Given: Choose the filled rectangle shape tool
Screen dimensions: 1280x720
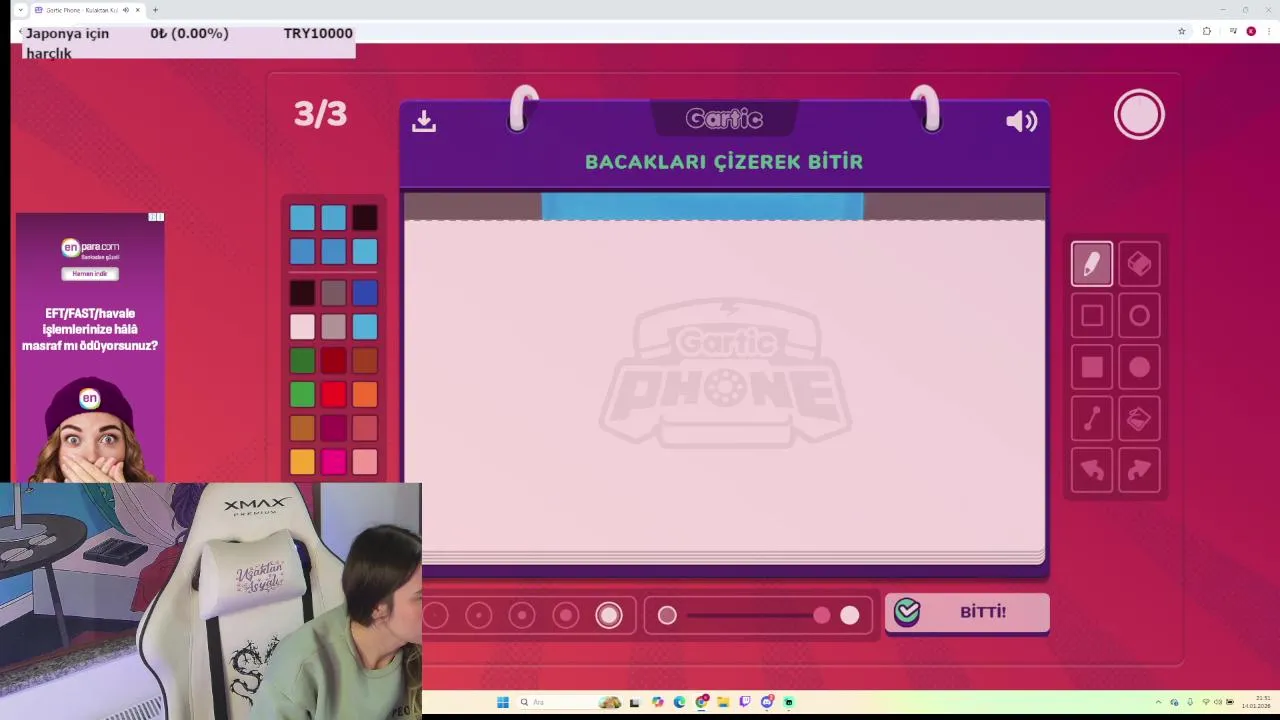Looking at the screenshot, I should pos(1091,367).
